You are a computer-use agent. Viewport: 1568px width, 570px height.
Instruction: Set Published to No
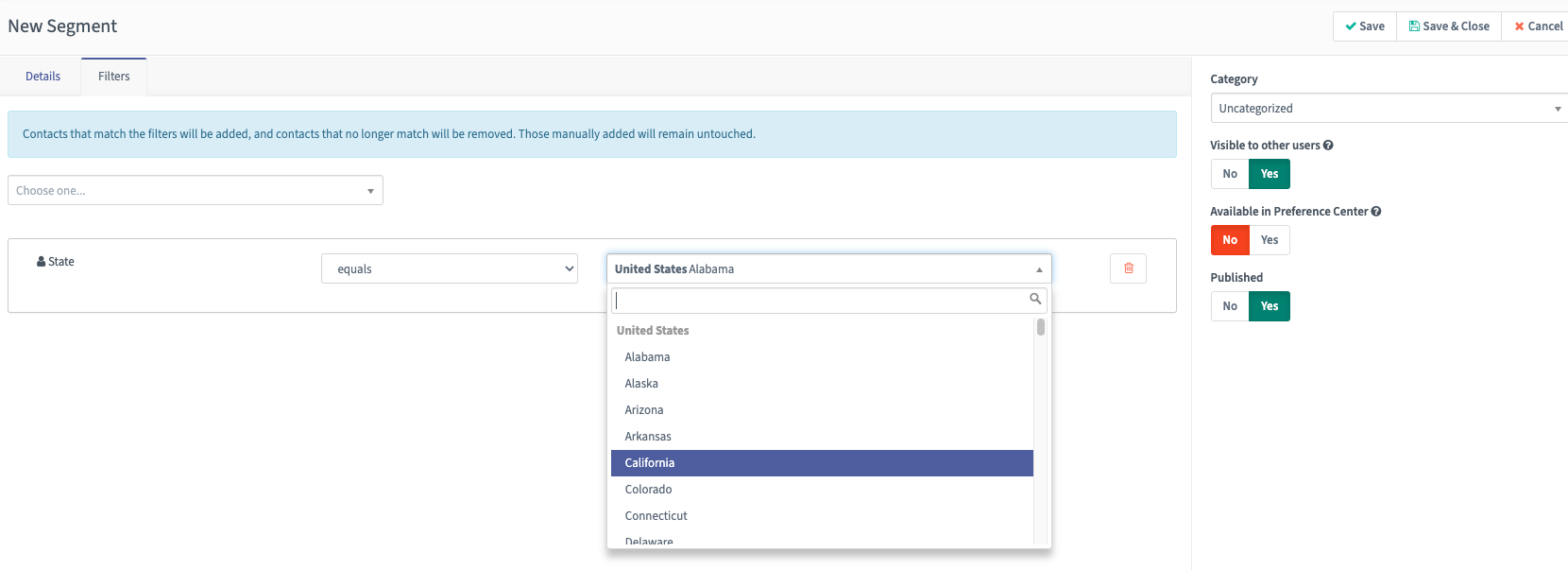1230,306
